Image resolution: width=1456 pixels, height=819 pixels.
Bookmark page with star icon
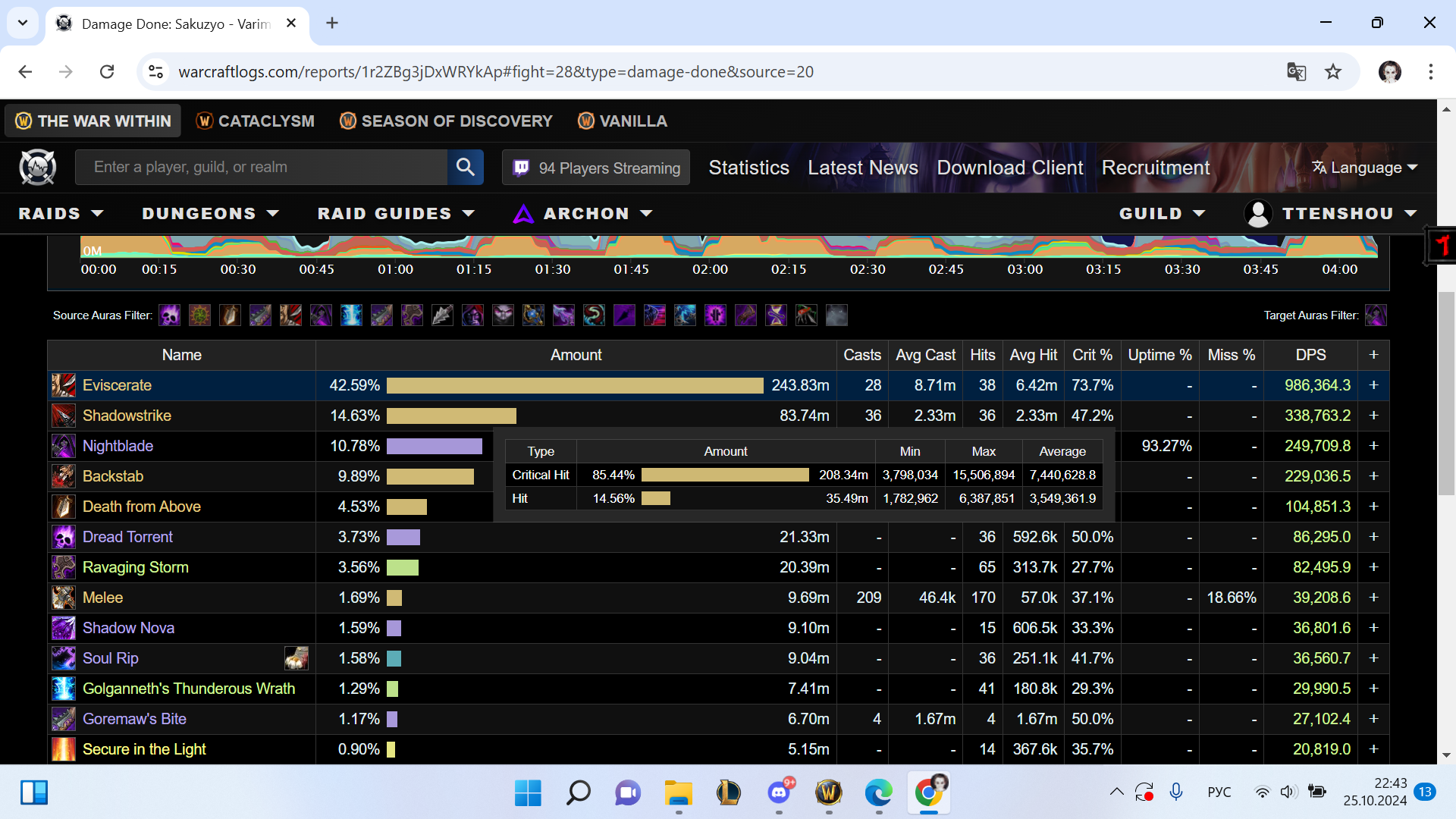[x=1332, y=72]
